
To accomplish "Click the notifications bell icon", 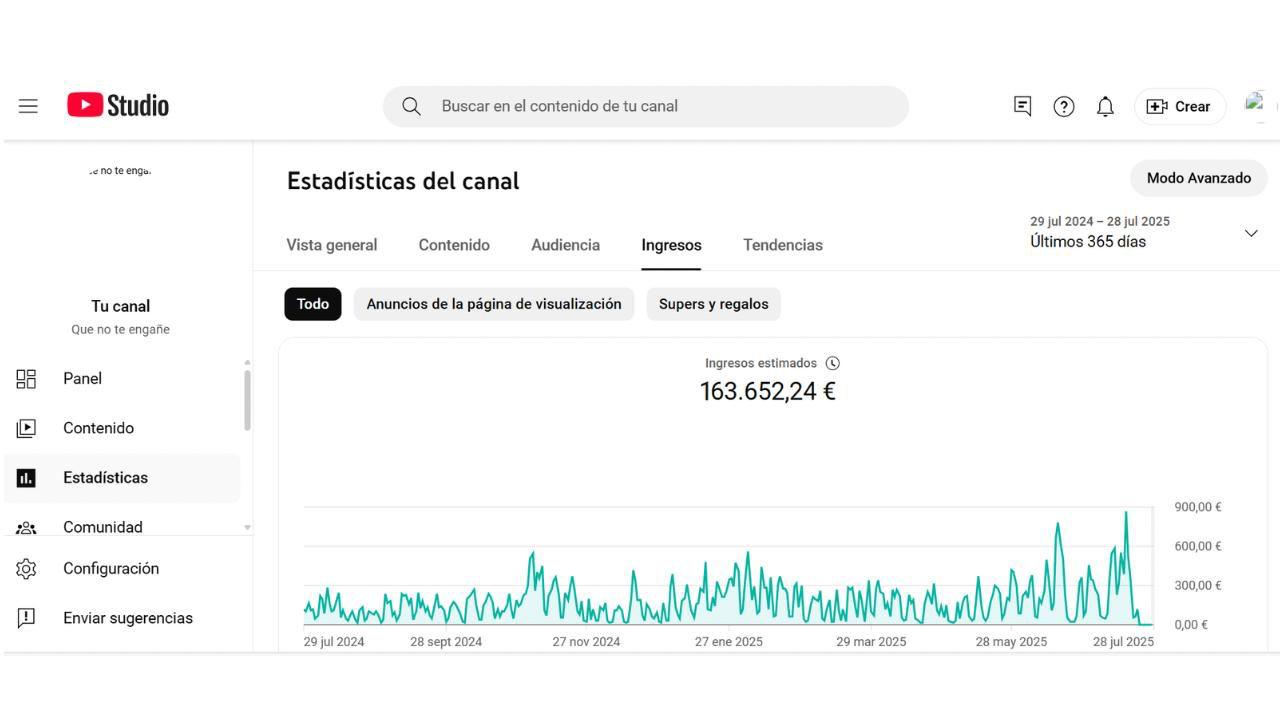I will tap(1105, 106).
